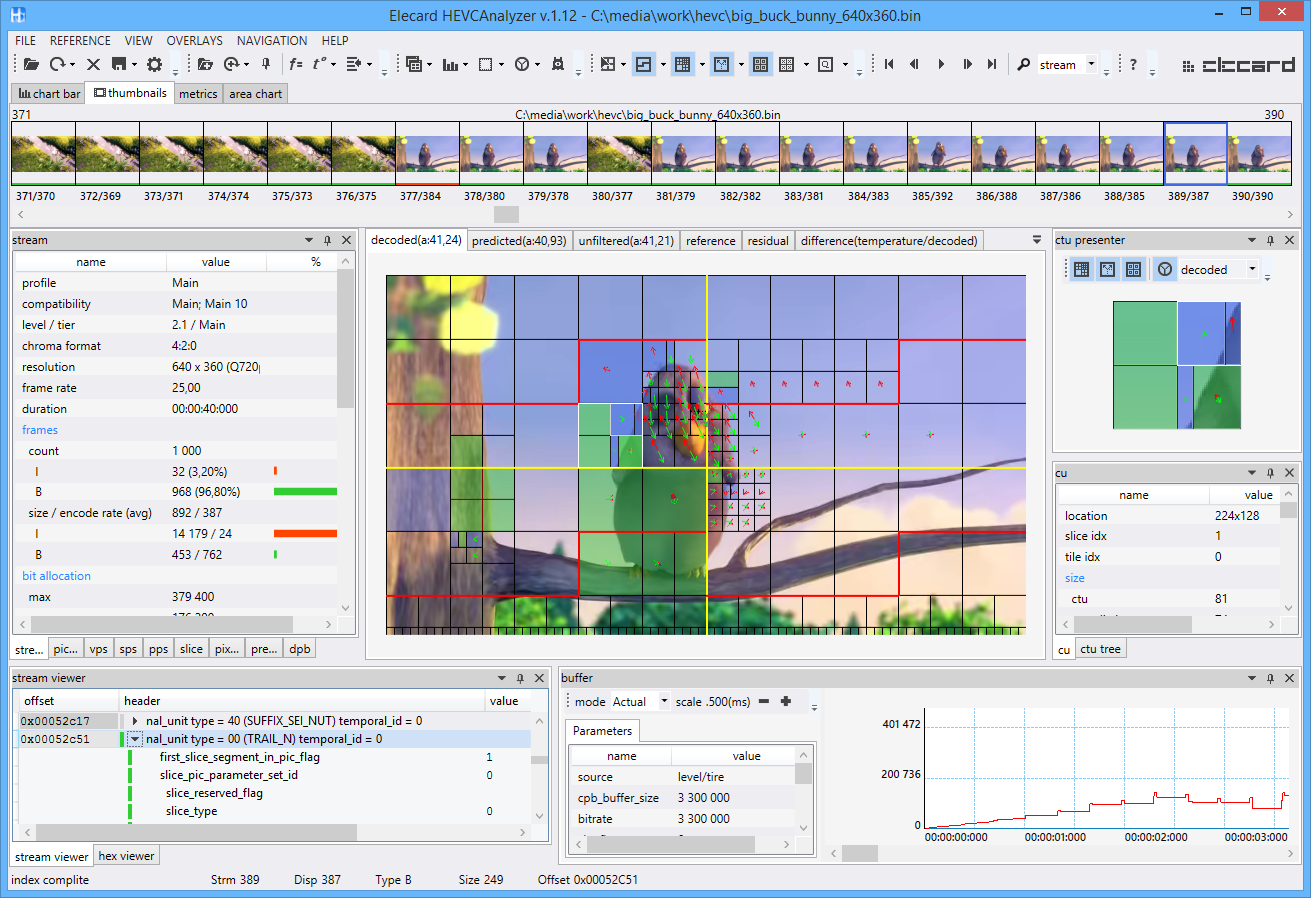The height and width of the screenshot is (898, 1311).
Task: Select the cpb_buffer_size parameter row
Action: 682,798
